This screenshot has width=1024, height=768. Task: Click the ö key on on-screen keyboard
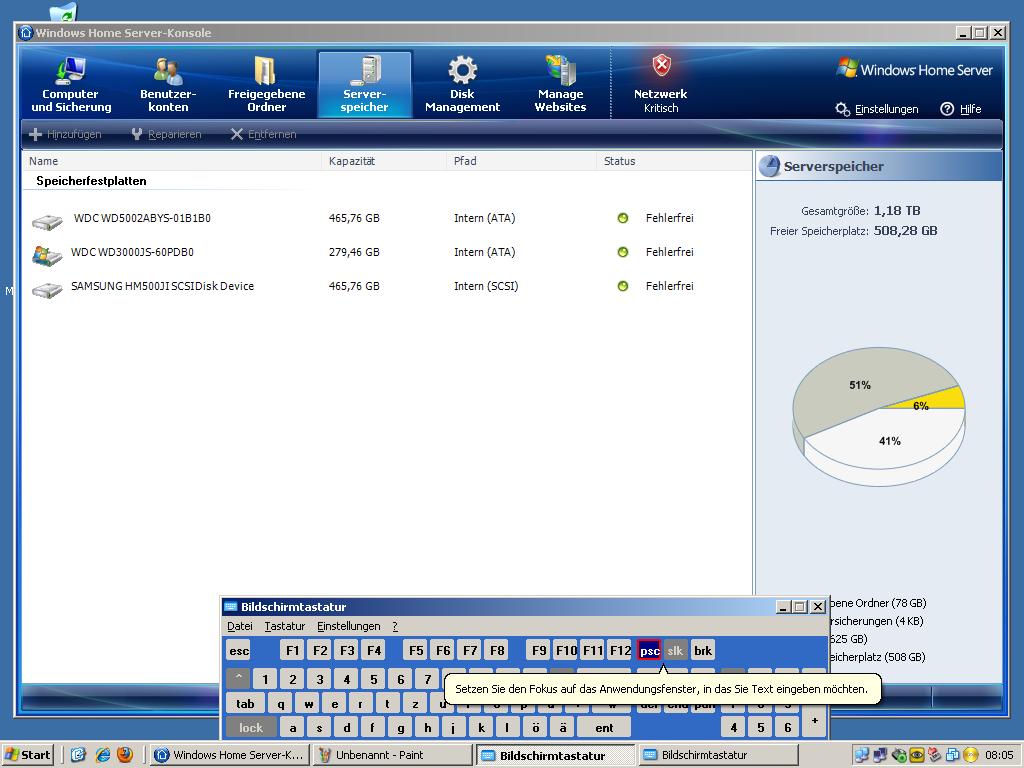536,727
